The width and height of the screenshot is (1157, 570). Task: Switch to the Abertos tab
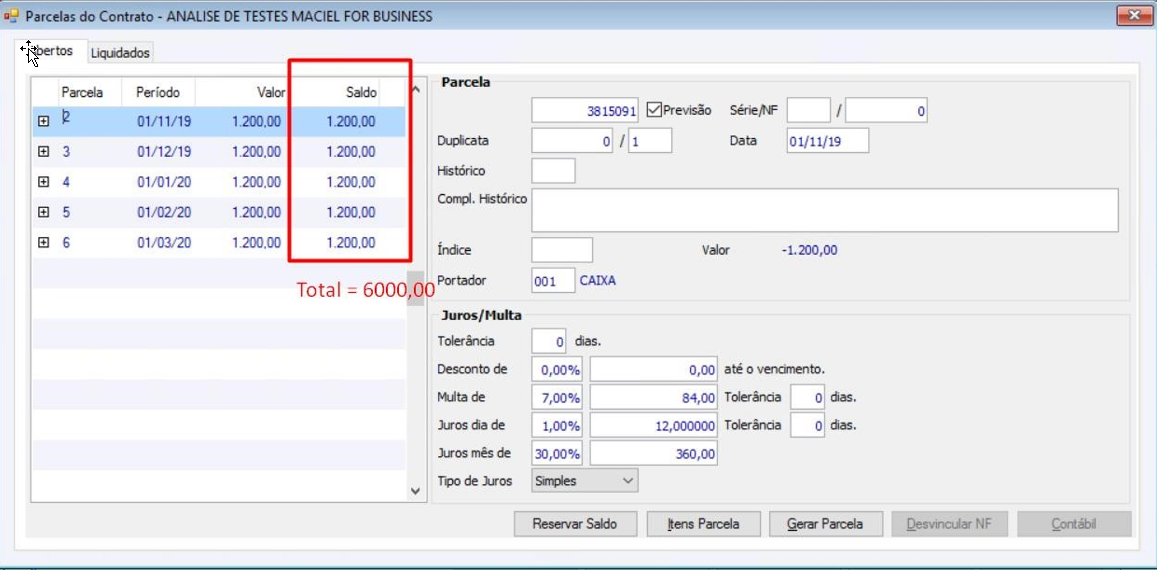pos(52,51)
